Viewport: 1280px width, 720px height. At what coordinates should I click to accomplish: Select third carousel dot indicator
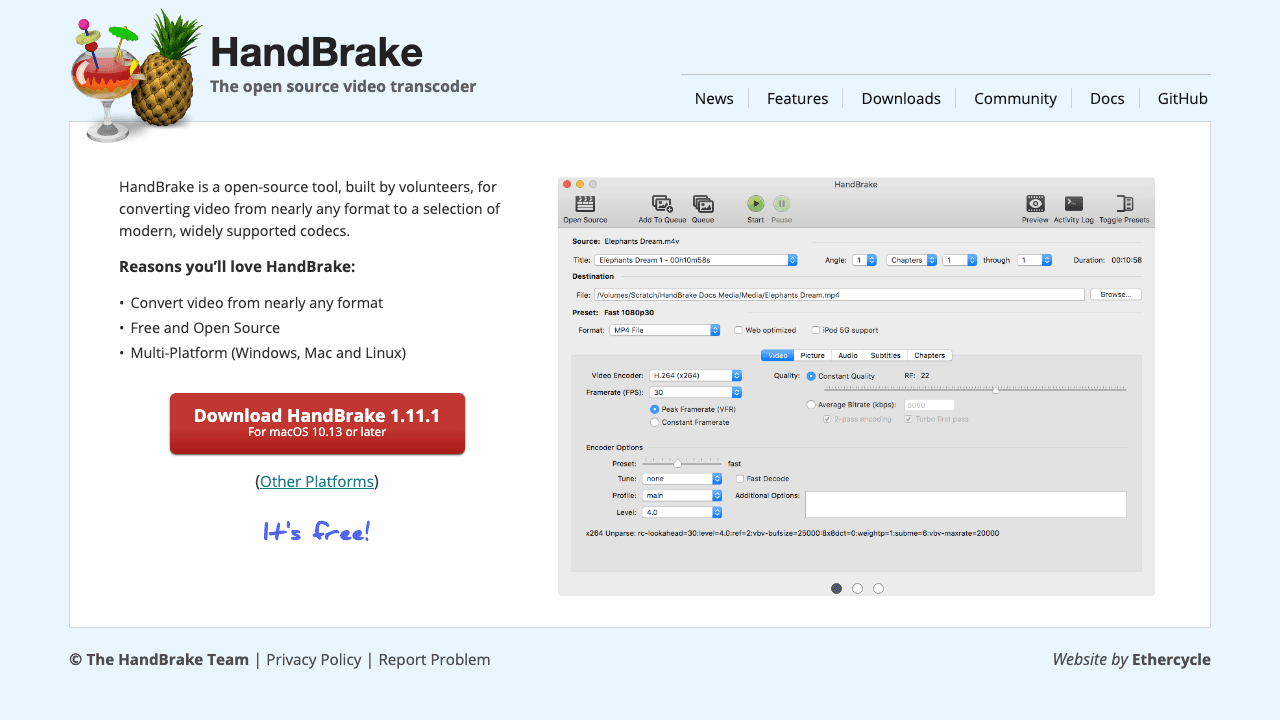[x=879, y=589]
